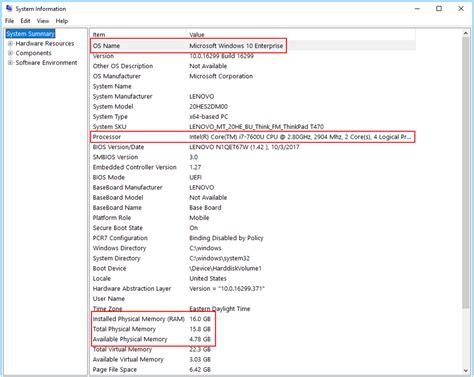Select the BaseBoard Name row
474x377 pixels.
[x=253, y=208]
